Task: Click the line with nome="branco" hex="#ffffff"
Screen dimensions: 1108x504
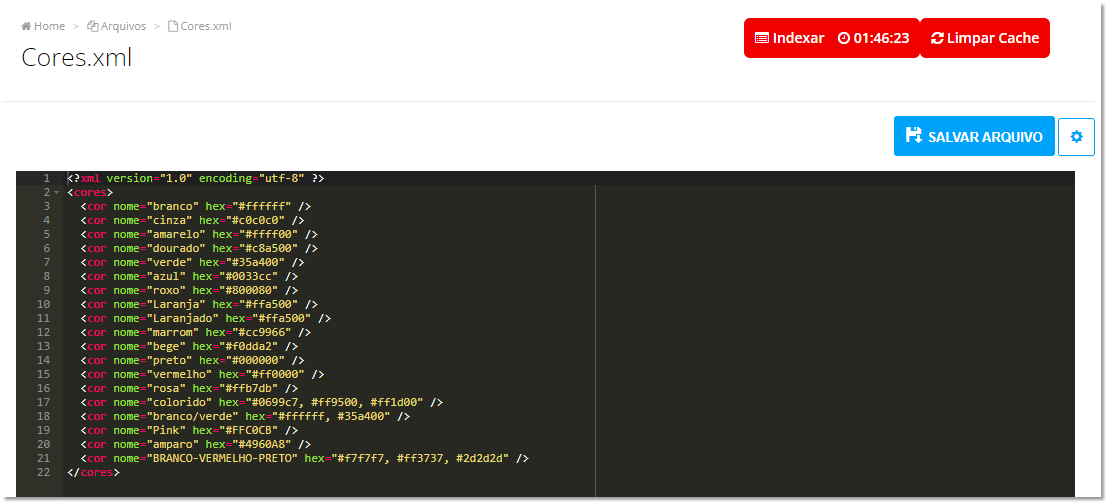Action: (x=196, y=206)
